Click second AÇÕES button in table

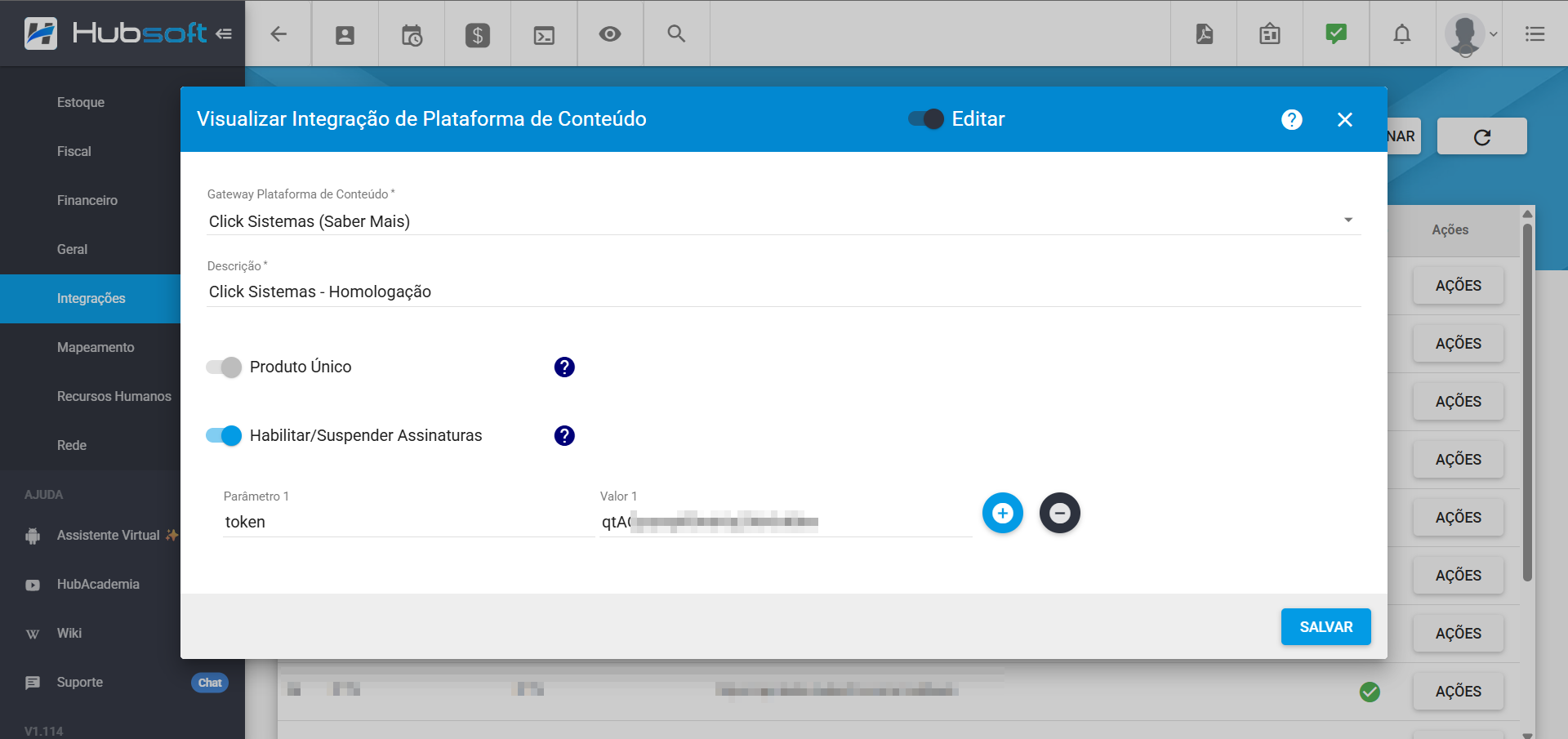[1458, 344]
